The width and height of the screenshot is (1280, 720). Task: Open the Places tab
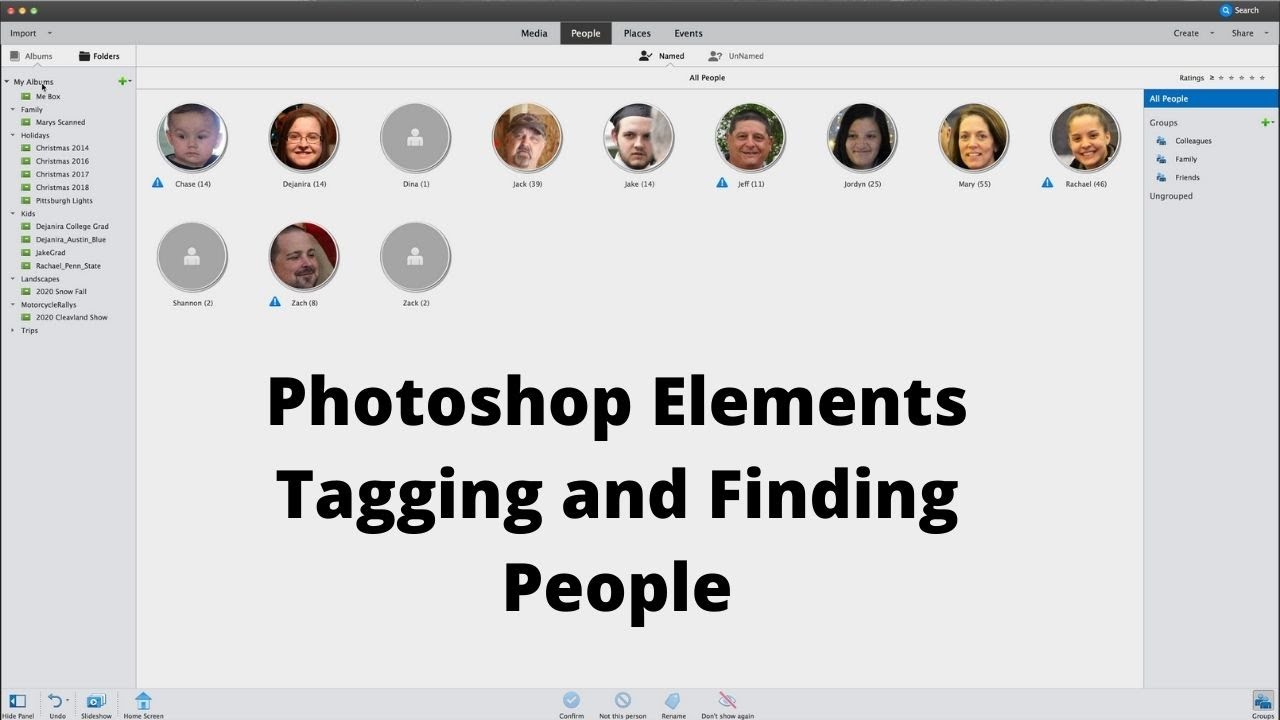click(637, 33)
